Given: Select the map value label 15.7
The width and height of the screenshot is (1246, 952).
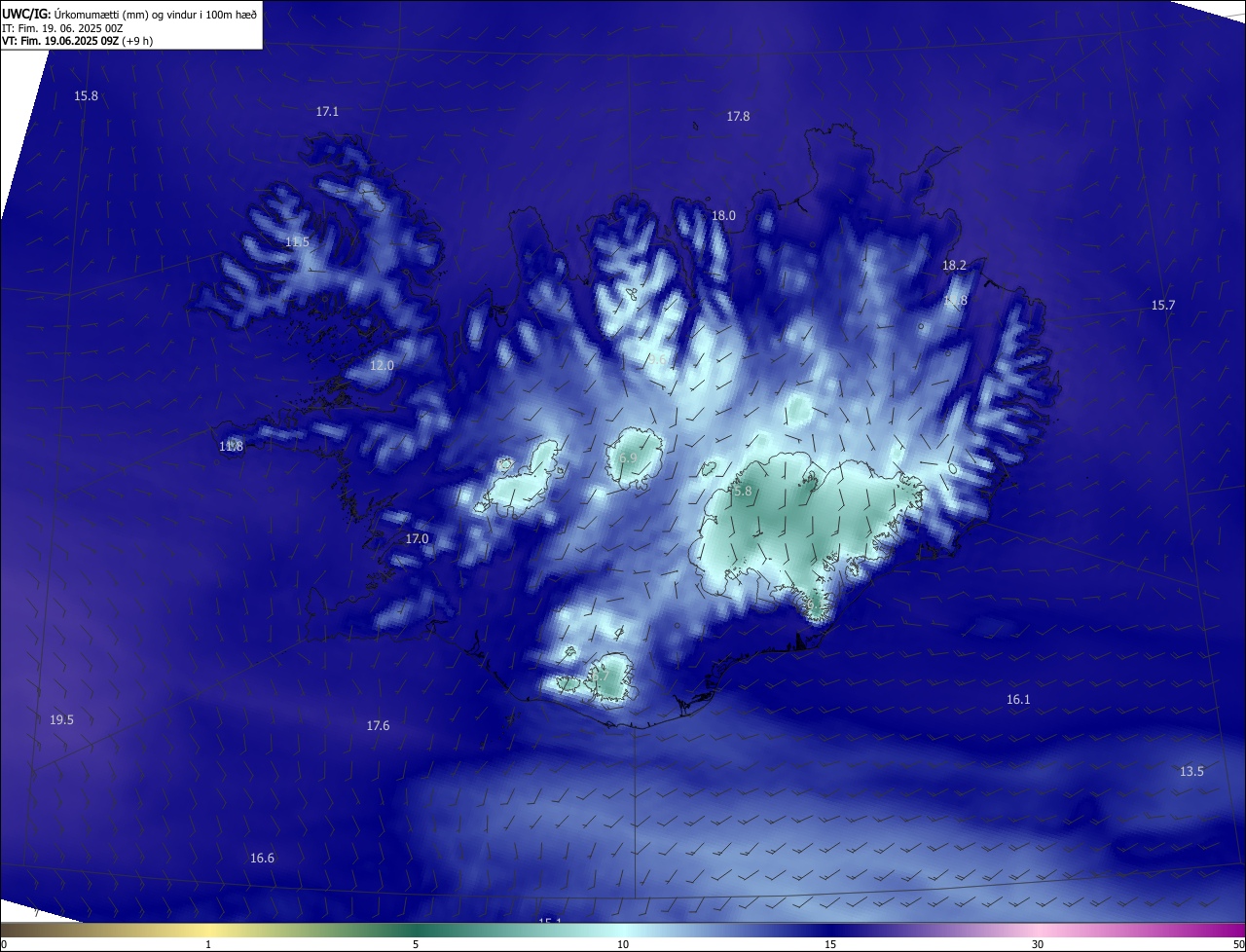Looking at the screenshot, I should tap(1163, 305).
